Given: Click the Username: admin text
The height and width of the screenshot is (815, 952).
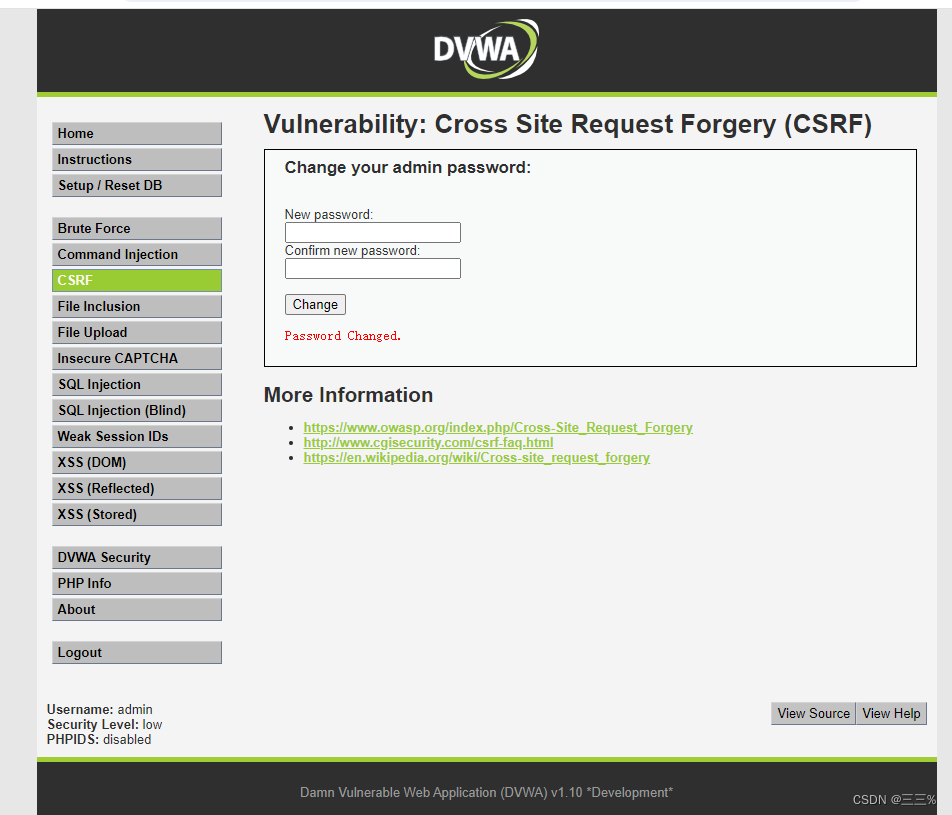Looking at the screenshot, I should pos(100,709).
